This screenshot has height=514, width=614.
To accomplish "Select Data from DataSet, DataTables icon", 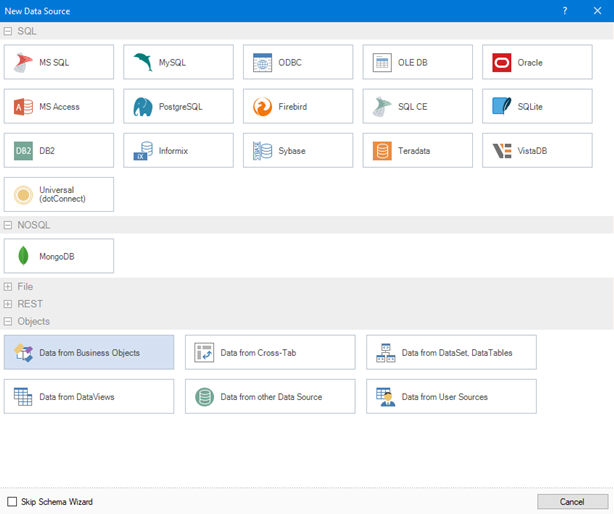I will [x=386, y=352].
